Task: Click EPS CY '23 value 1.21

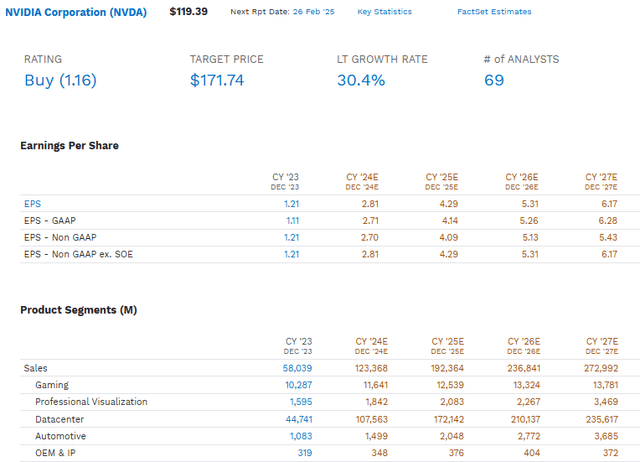Action: click(x=291, y=204)
